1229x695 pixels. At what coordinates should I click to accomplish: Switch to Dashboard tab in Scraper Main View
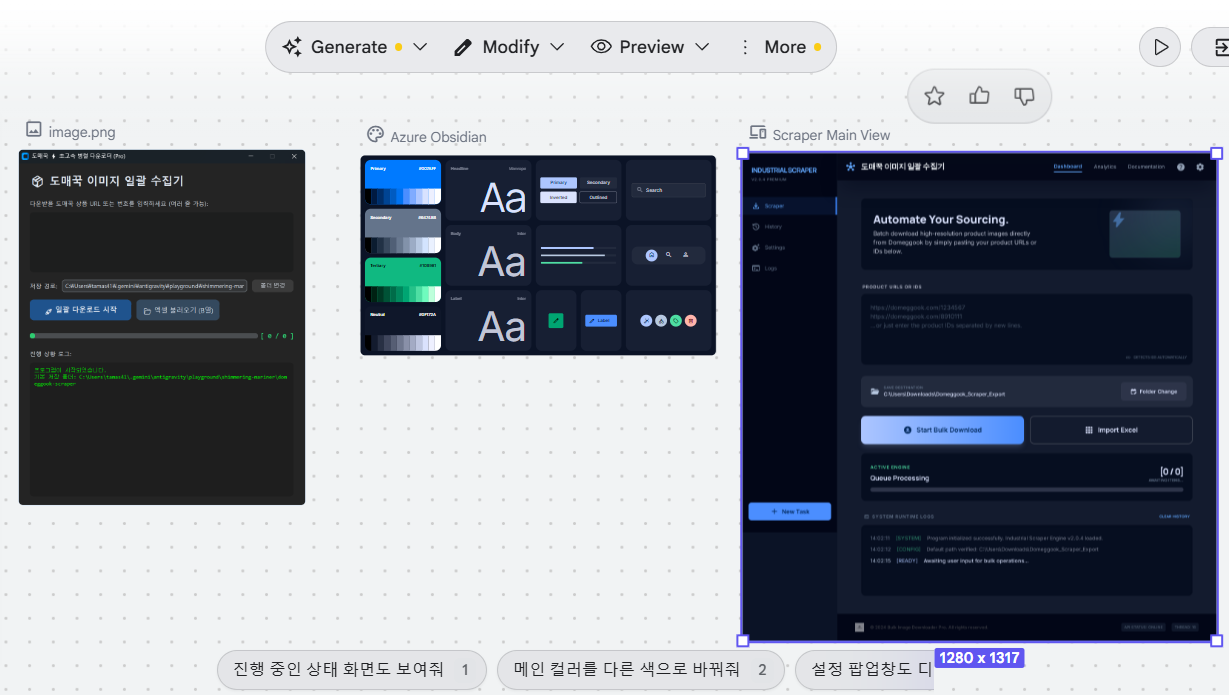click(x=1067, y=167)
